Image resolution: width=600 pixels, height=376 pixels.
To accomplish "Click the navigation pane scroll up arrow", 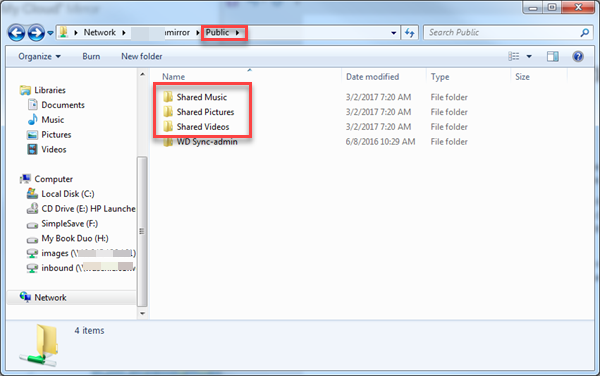I will click(142, 74).
